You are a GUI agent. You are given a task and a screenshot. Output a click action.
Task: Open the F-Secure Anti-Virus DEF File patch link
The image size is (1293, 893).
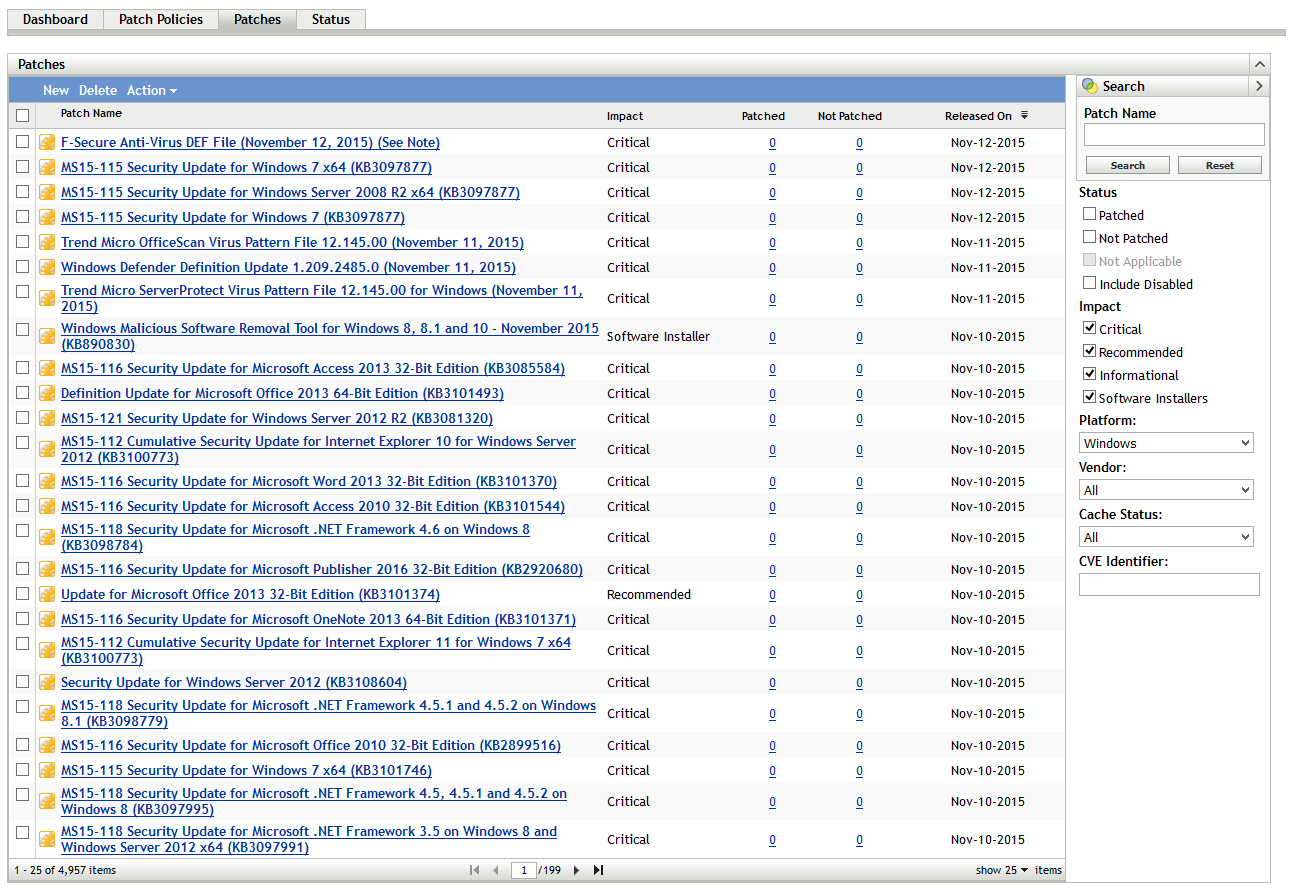(250, 143)
